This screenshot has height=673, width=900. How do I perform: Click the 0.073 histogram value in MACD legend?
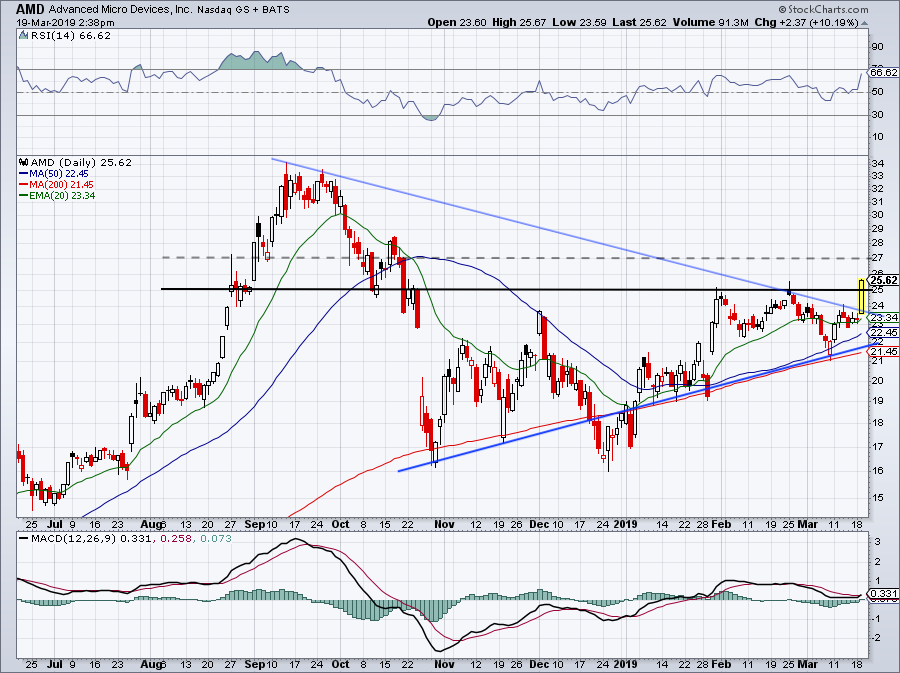(216, 539)
